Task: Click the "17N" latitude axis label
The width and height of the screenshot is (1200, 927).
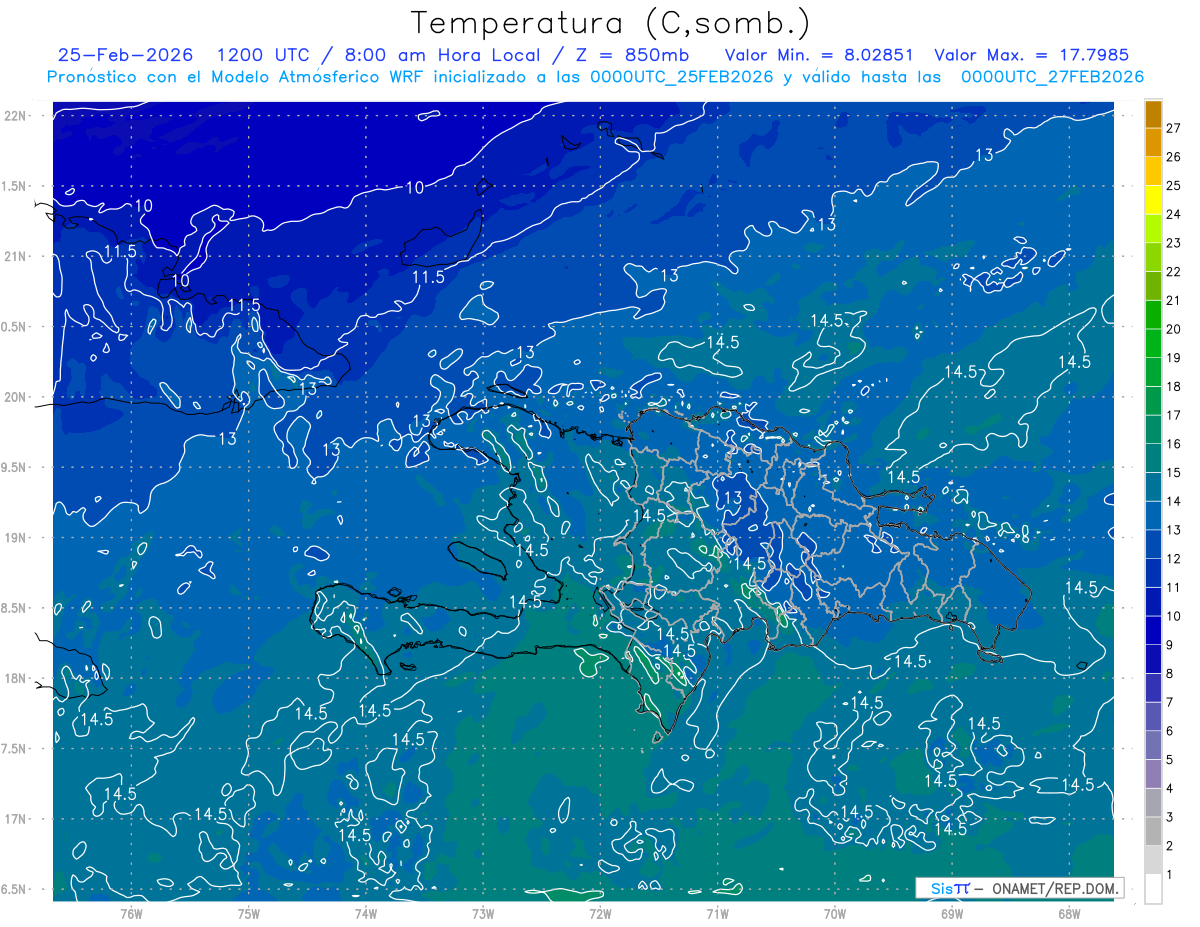Action: tap(16, 820)
